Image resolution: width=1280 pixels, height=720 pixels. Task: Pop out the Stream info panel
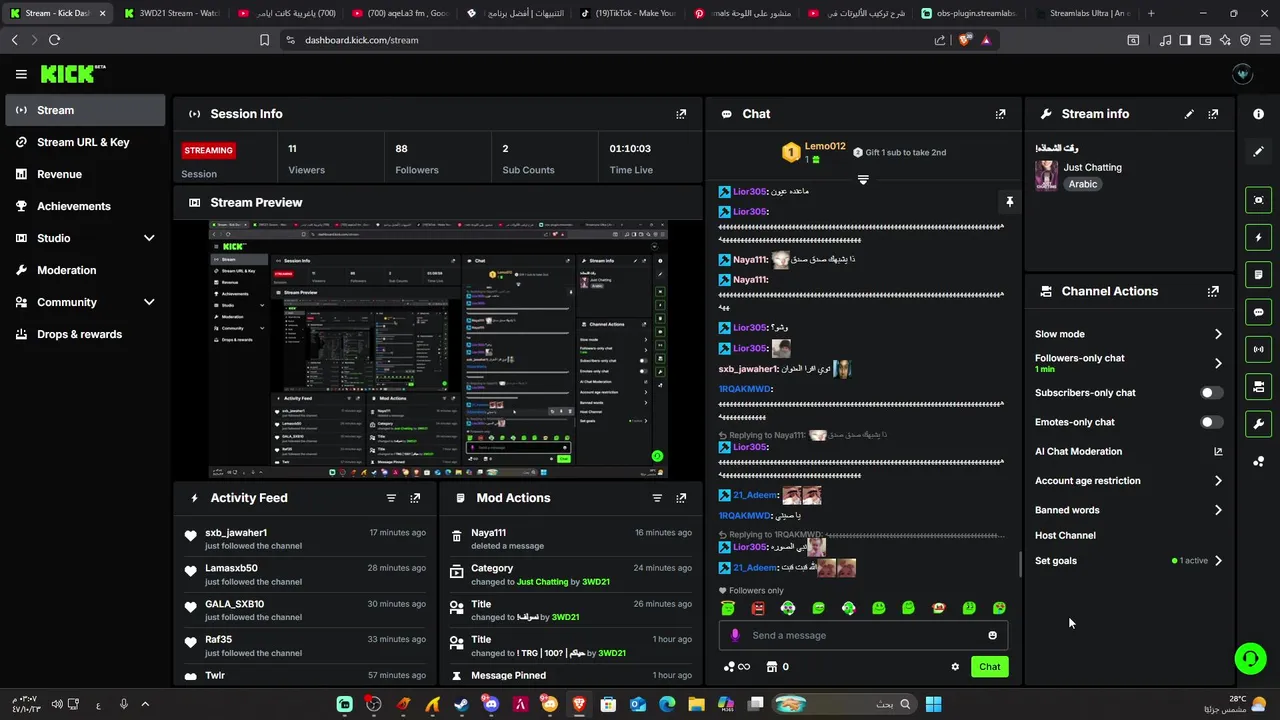click(x=1213, y=114)
